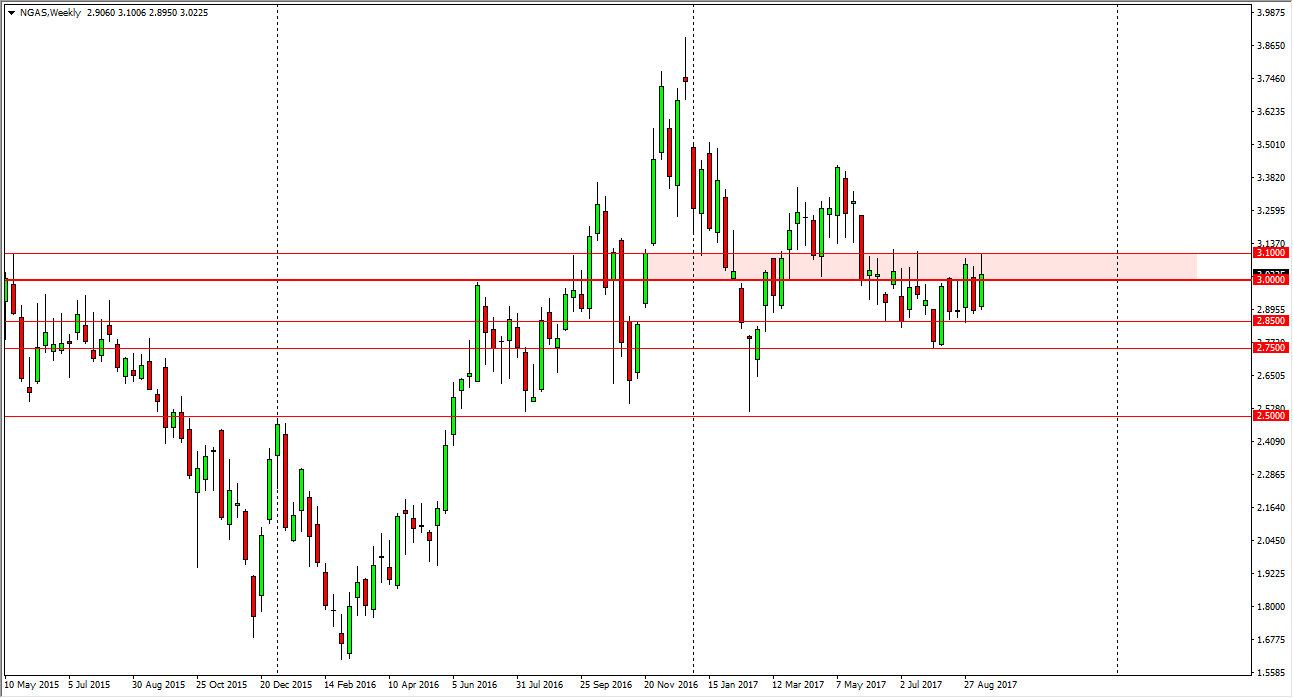The width and height of the screenshot is (1293, 698).
Task: Click the triangle icon beside NGAS,Weekly
Action: click(x=12, y=13)
